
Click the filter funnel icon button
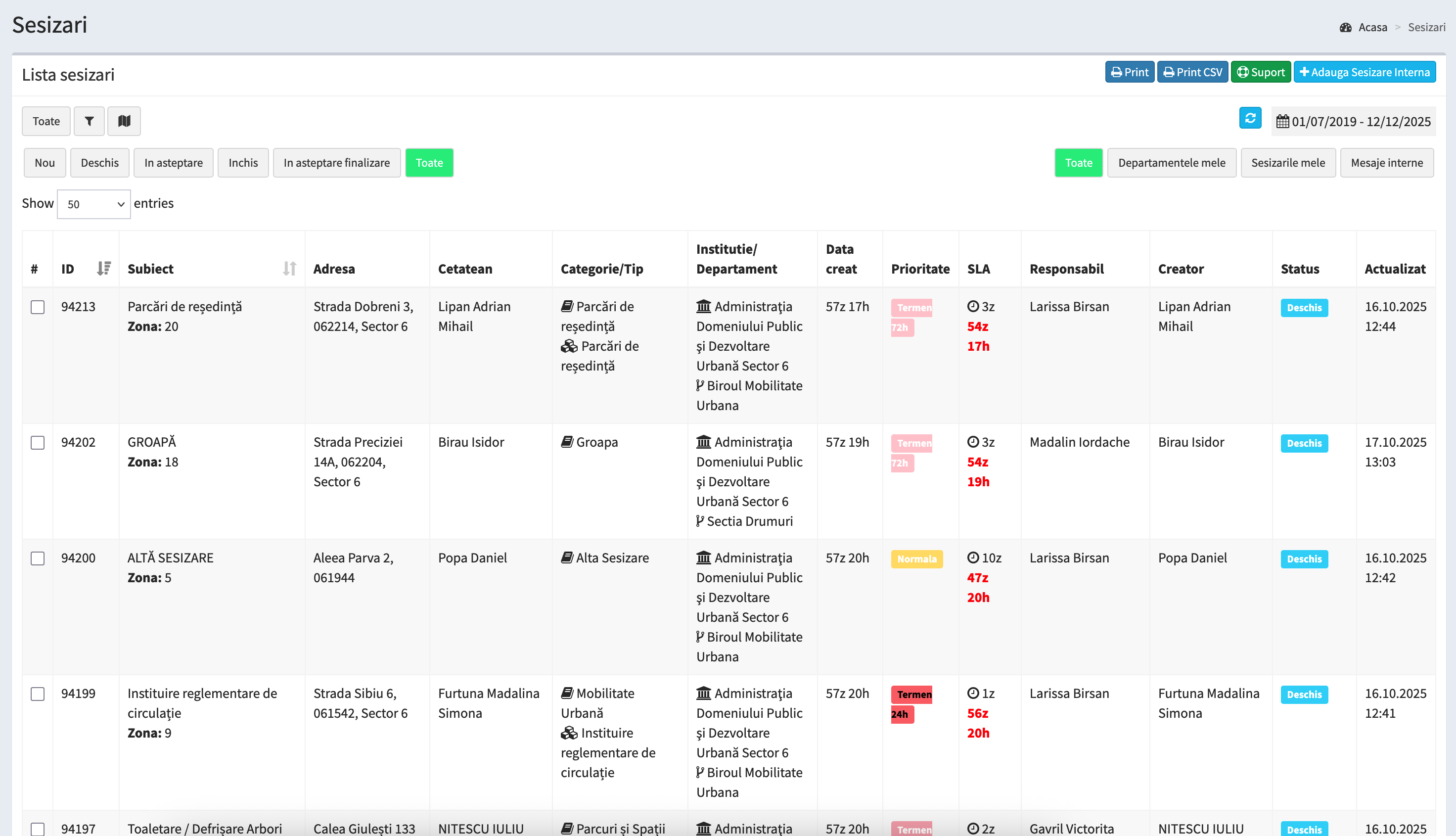point(89,121)
